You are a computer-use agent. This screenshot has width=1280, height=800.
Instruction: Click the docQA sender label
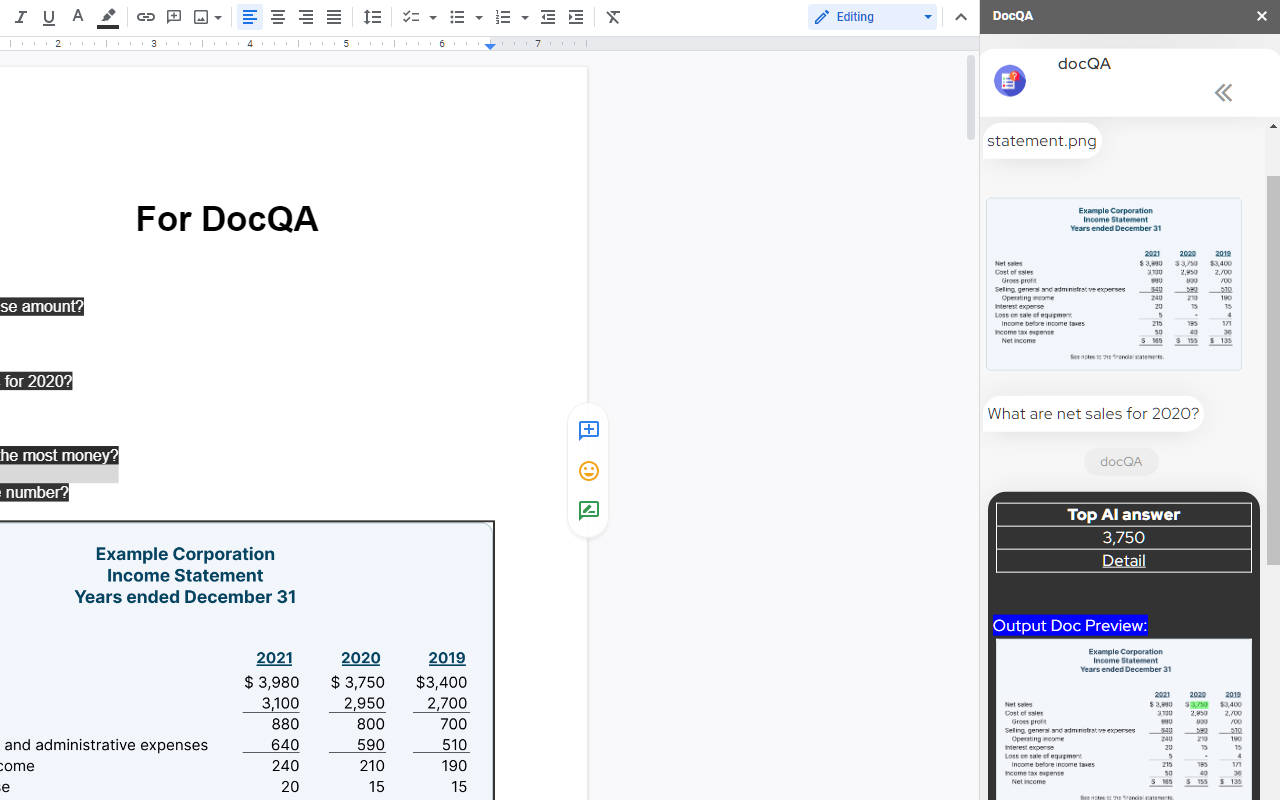point(1121,462)
